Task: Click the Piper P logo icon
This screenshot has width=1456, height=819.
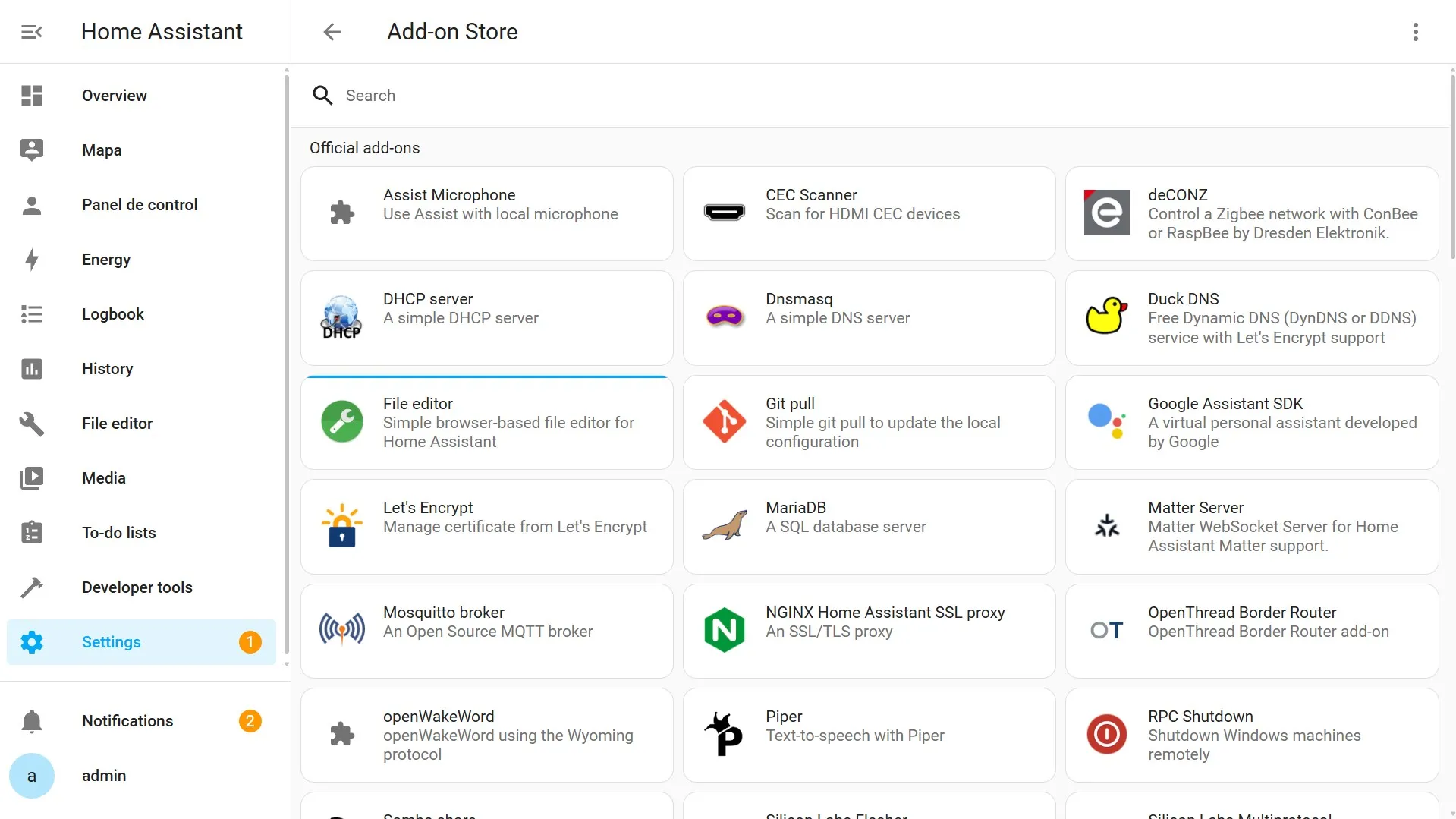Action: pos(725,734)
